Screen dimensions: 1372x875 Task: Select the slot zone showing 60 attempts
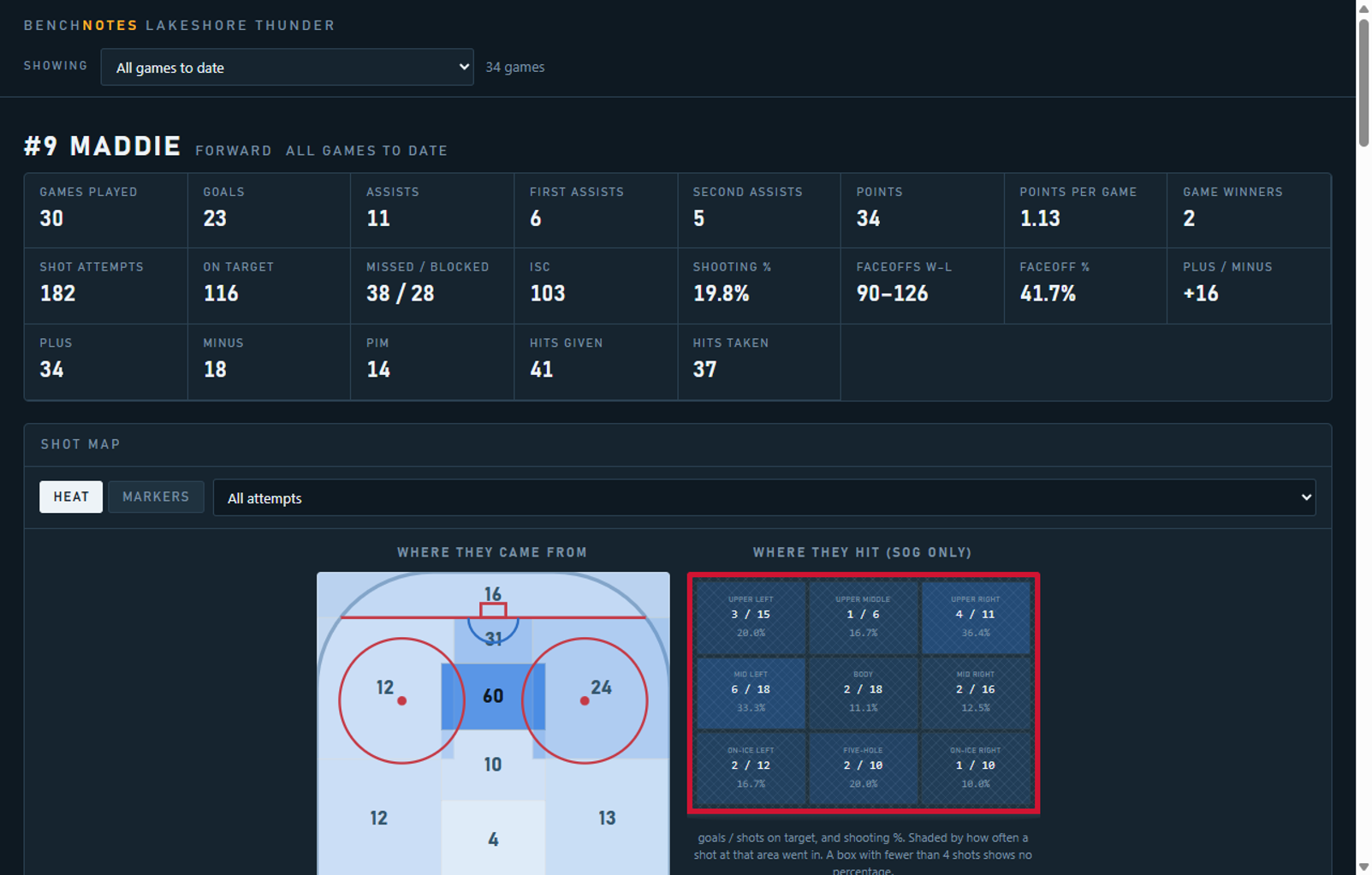coord(493,696)
